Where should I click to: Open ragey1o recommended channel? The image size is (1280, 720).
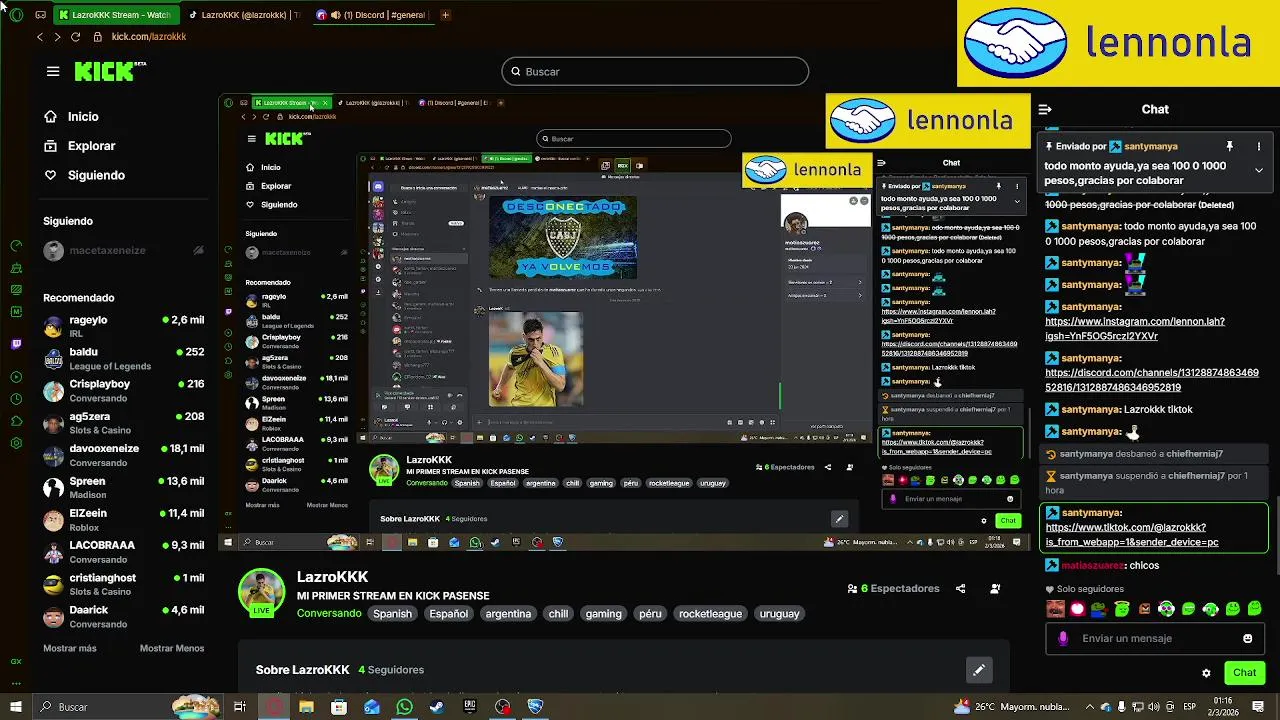coord(124,326)
